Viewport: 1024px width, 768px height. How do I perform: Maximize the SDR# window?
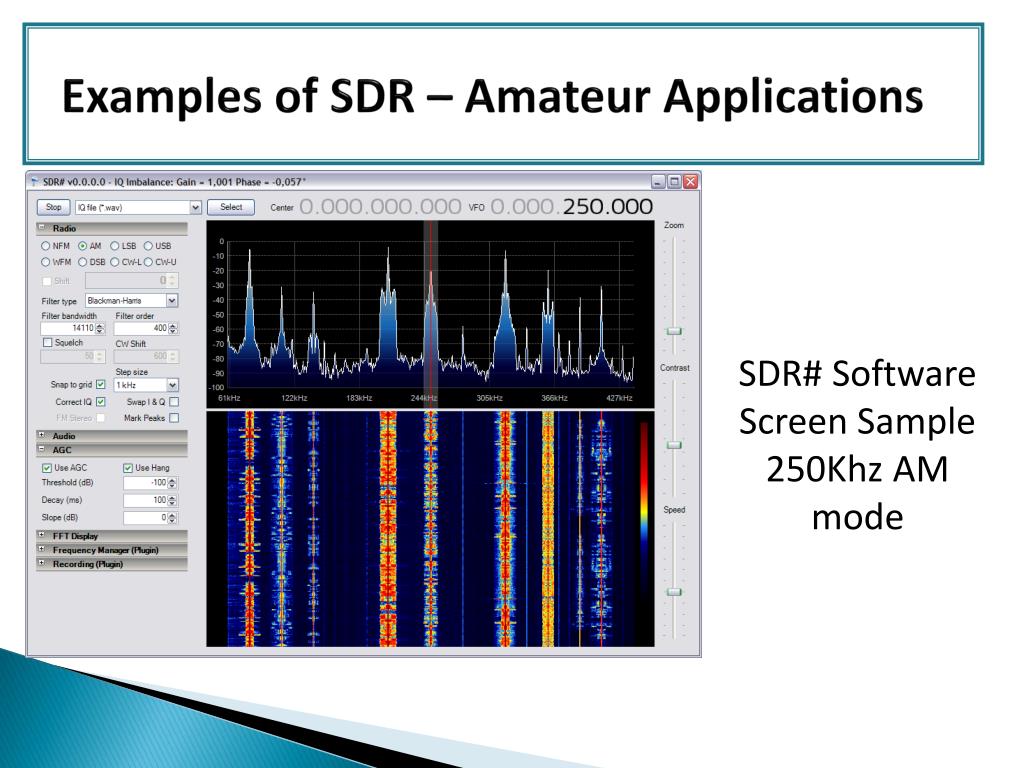674,182
